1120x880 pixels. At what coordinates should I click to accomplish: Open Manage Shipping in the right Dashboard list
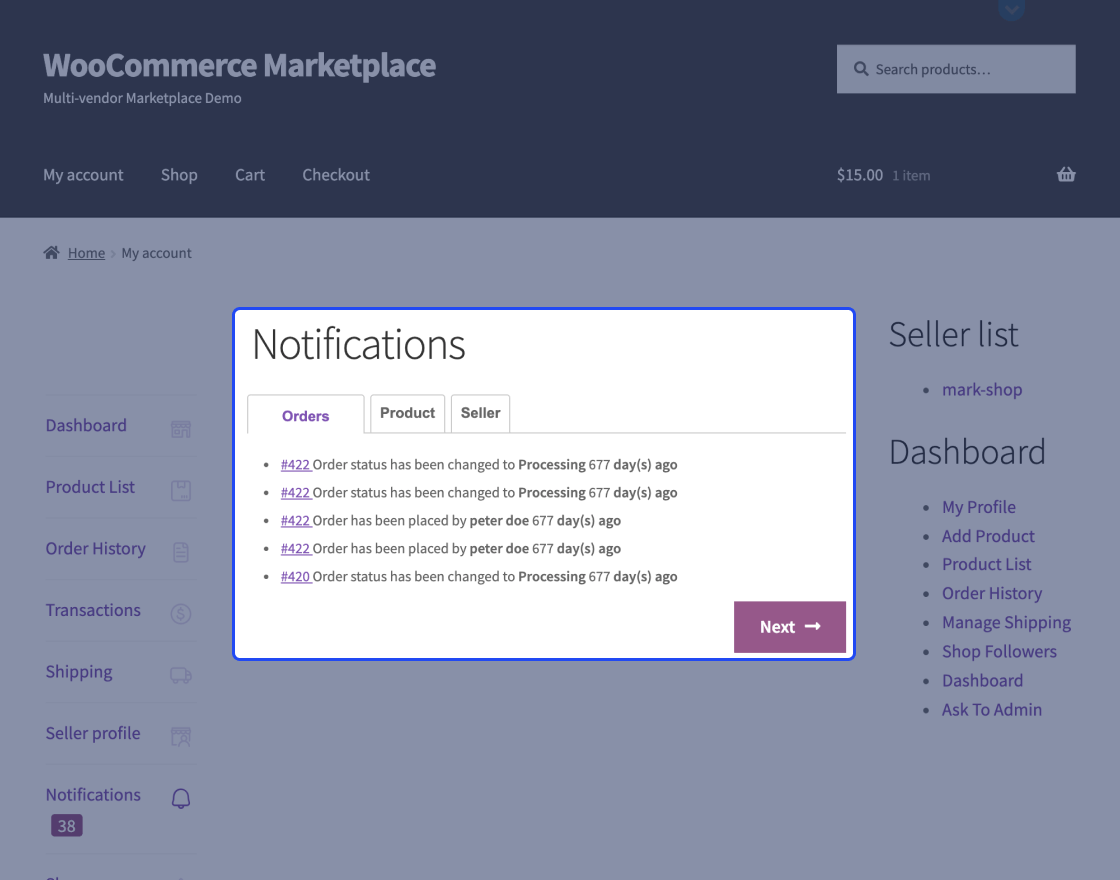click(1006, 623)
